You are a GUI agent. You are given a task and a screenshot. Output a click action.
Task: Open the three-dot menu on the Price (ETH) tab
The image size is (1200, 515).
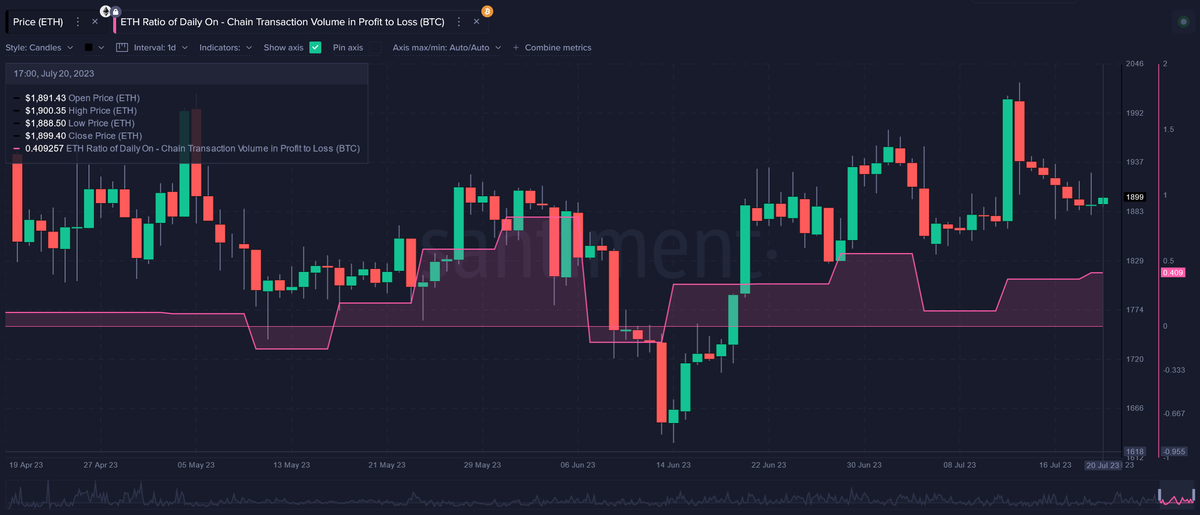(78, 21)
